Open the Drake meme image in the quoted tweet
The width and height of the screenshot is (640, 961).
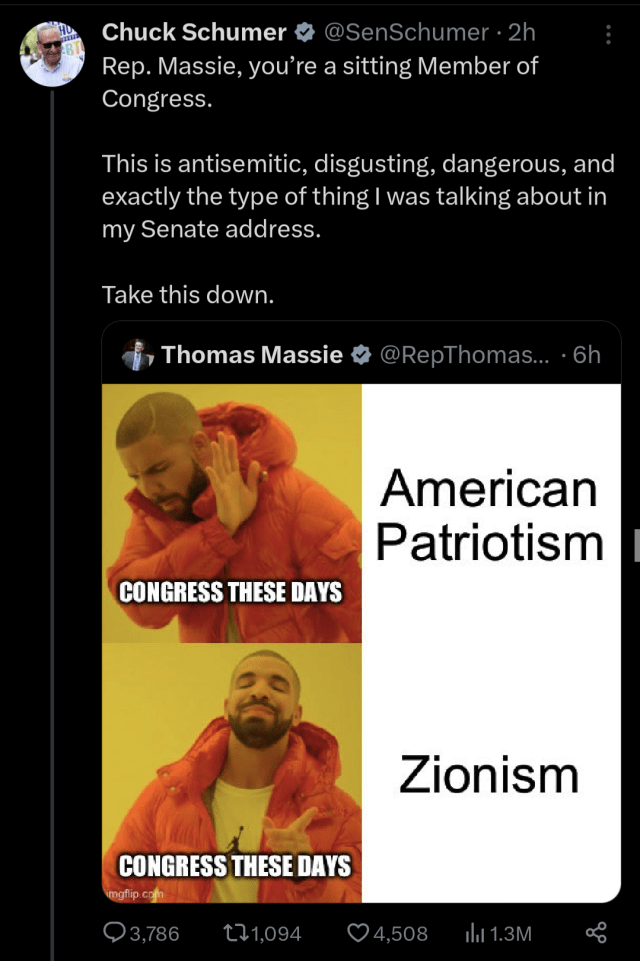361,643
